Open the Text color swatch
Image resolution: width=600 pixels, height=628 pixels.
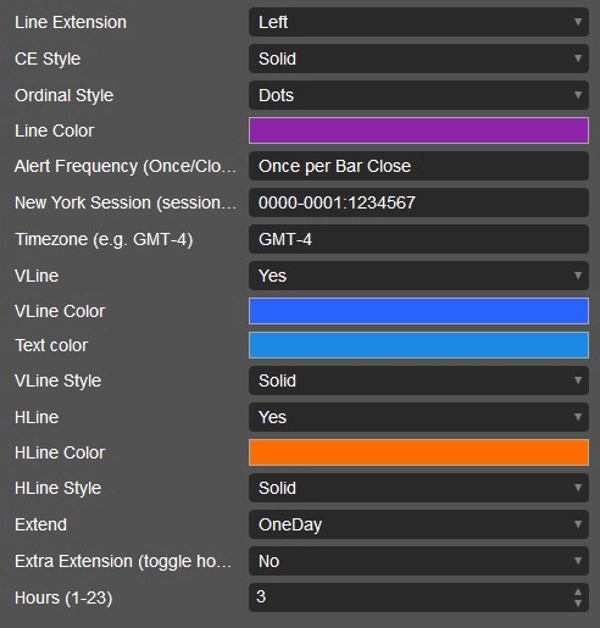(418, 345)
